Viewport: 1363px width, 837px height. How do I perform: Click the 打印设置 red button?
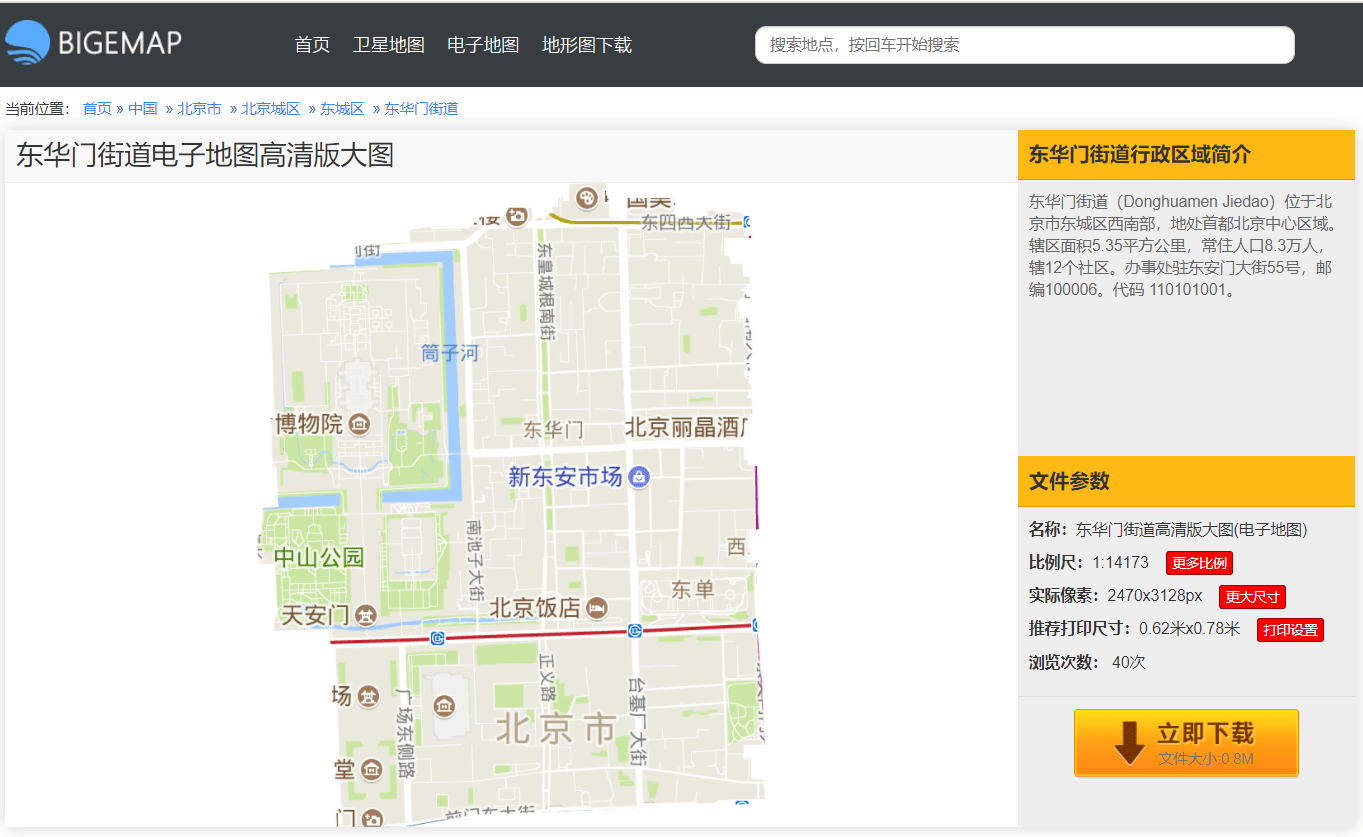1290,630
